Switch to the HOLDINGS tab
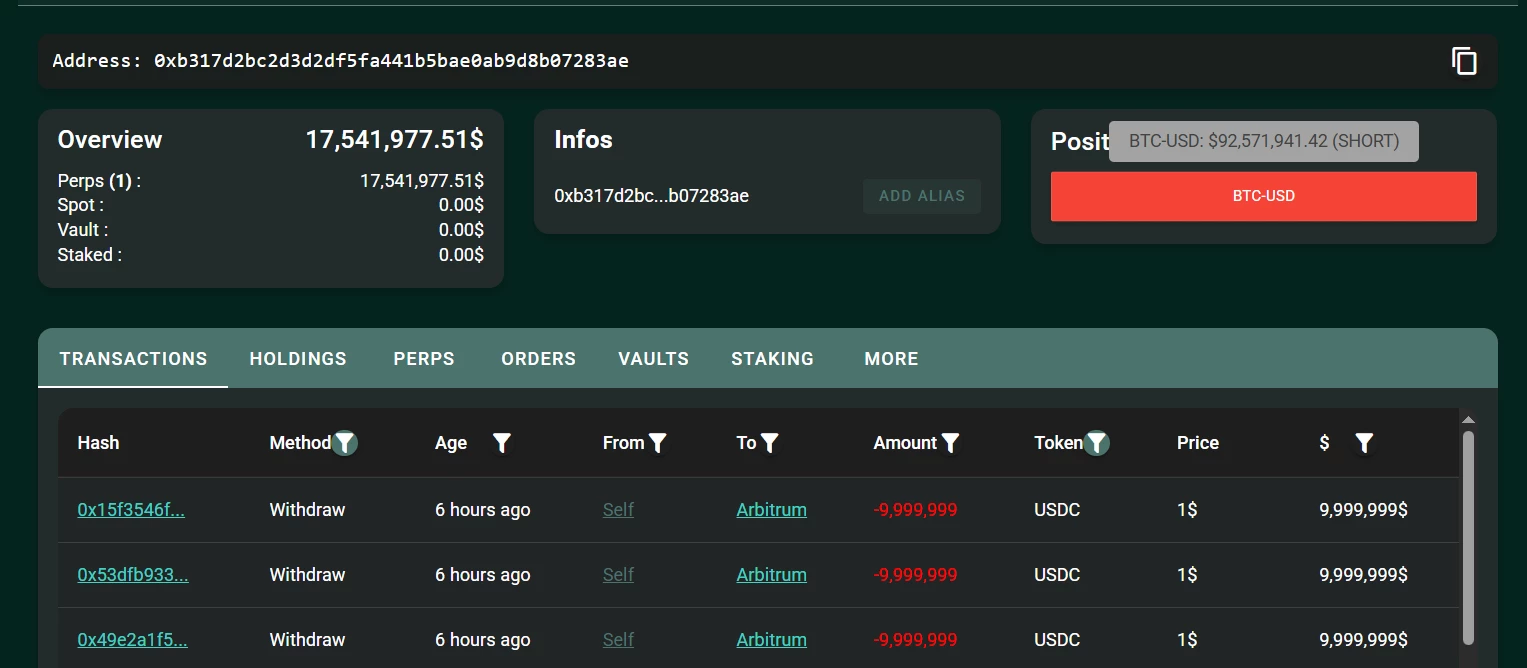This screenshot has width=1527, height=668. tap(297, 358)
